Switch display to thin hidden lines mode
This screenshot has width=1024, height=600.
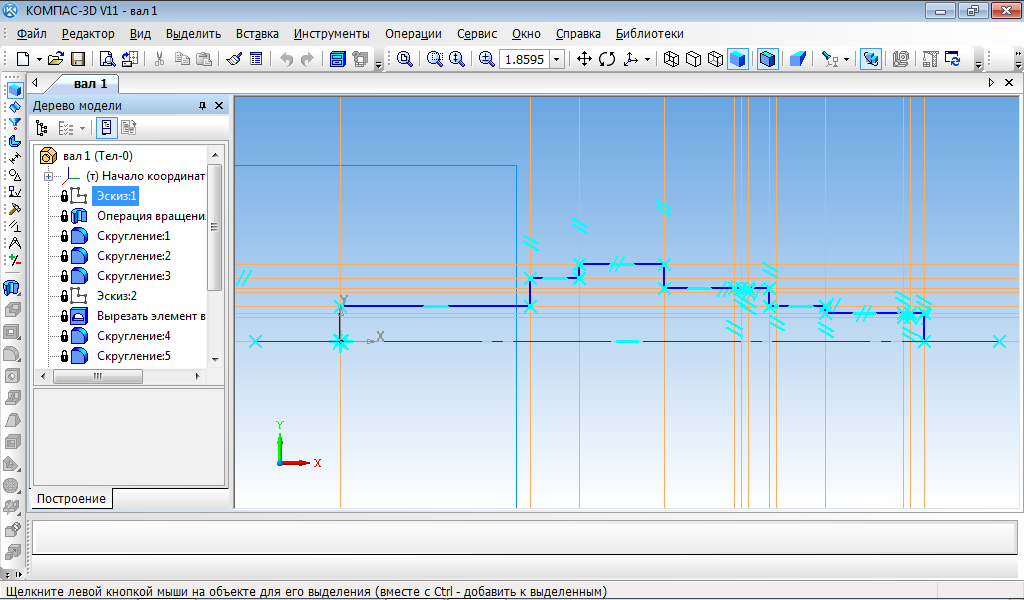coord(716,59)
